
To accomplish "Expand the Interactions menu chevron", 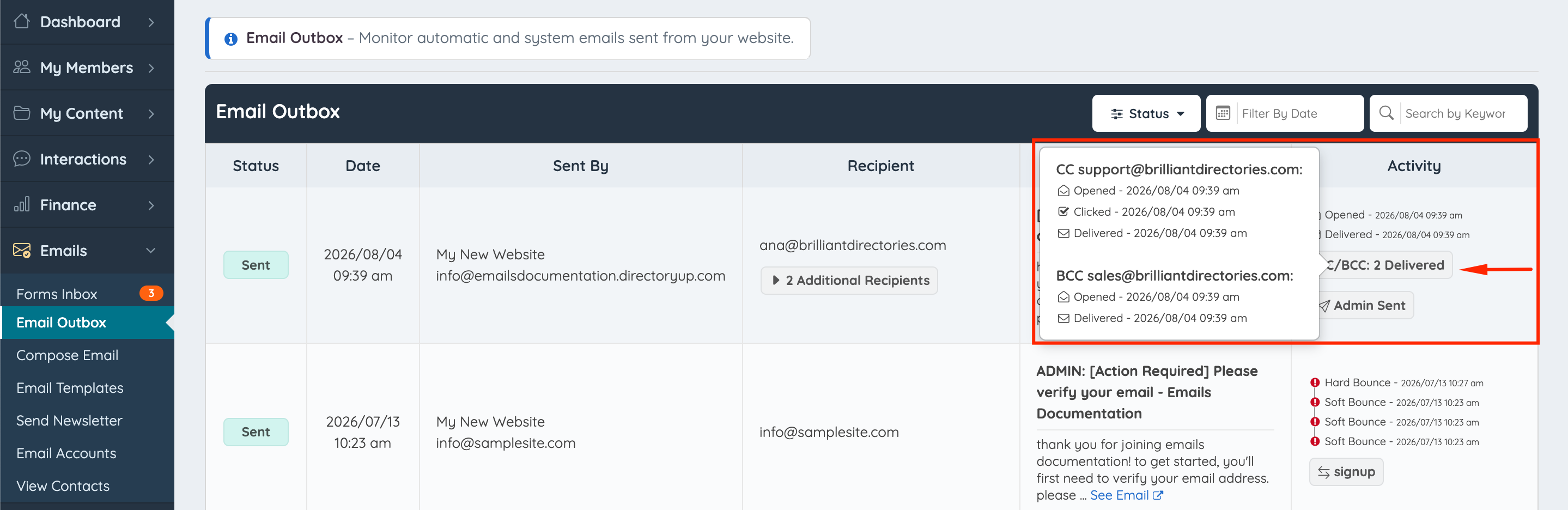I will coord(151,160).
